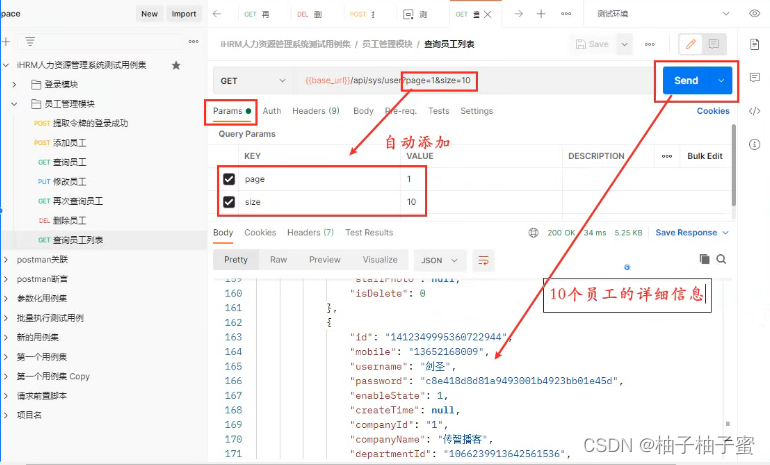
Task: Click the Send button
Action: (686, 81)
